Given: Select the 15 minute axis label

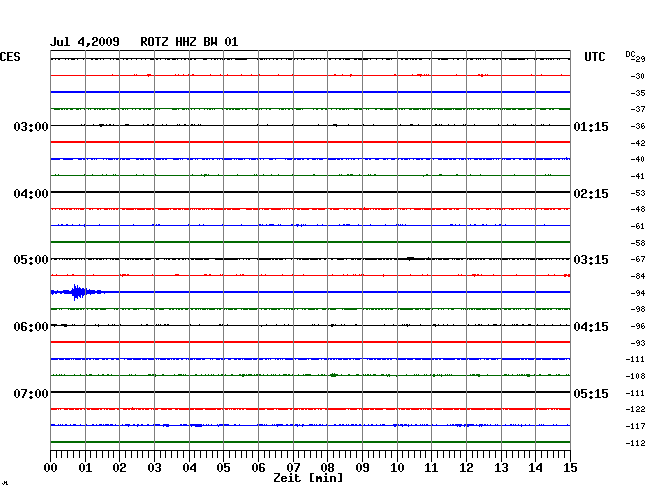Looking at the screenshot, I should point(570,468).
